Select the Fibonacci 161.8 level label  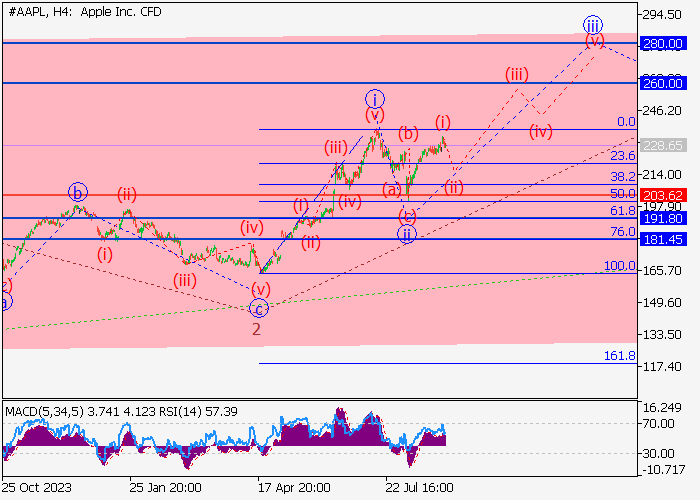[620, 356]
